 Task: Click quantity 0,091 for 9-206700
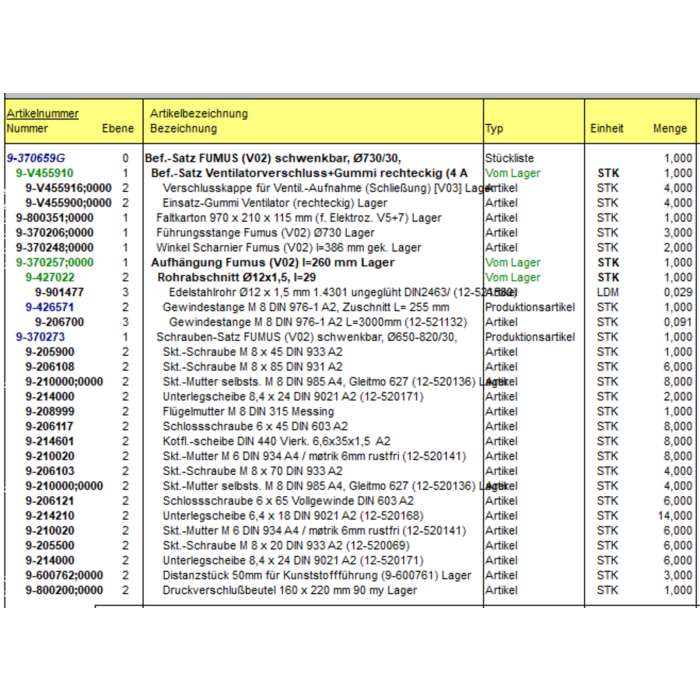point(678,322)
